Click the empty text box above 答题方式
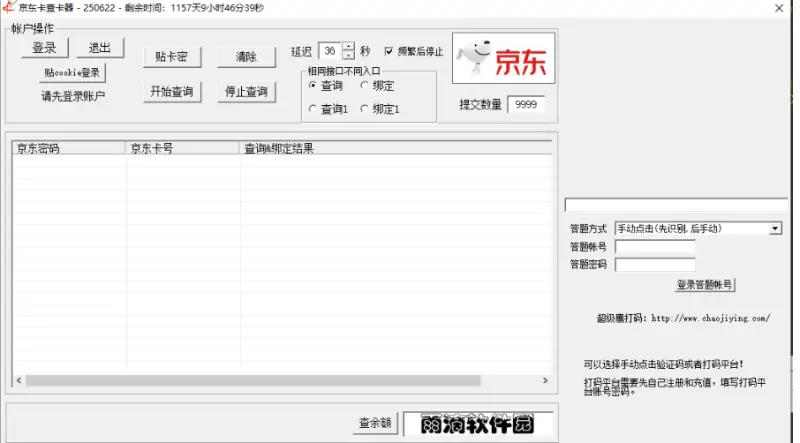The height and width of the screenshot is (443, 800). click(677, 205)
